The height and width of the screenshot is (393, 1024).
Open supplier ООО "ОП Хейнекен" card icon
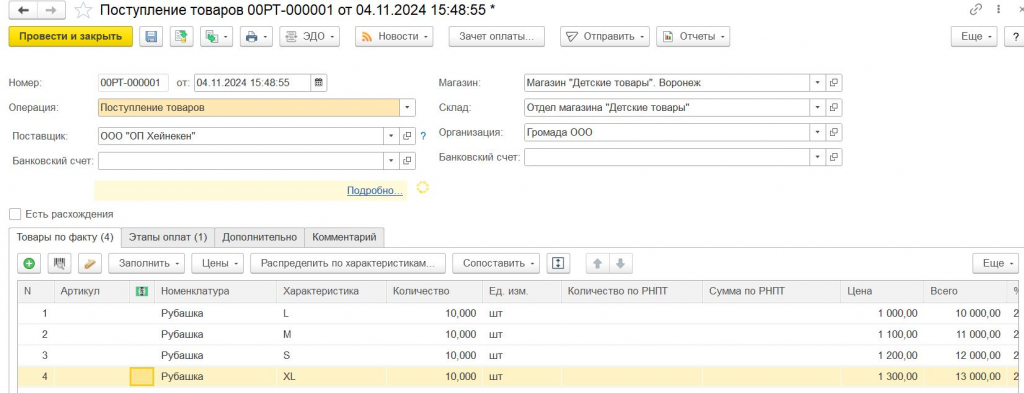(x=407, y=136)
